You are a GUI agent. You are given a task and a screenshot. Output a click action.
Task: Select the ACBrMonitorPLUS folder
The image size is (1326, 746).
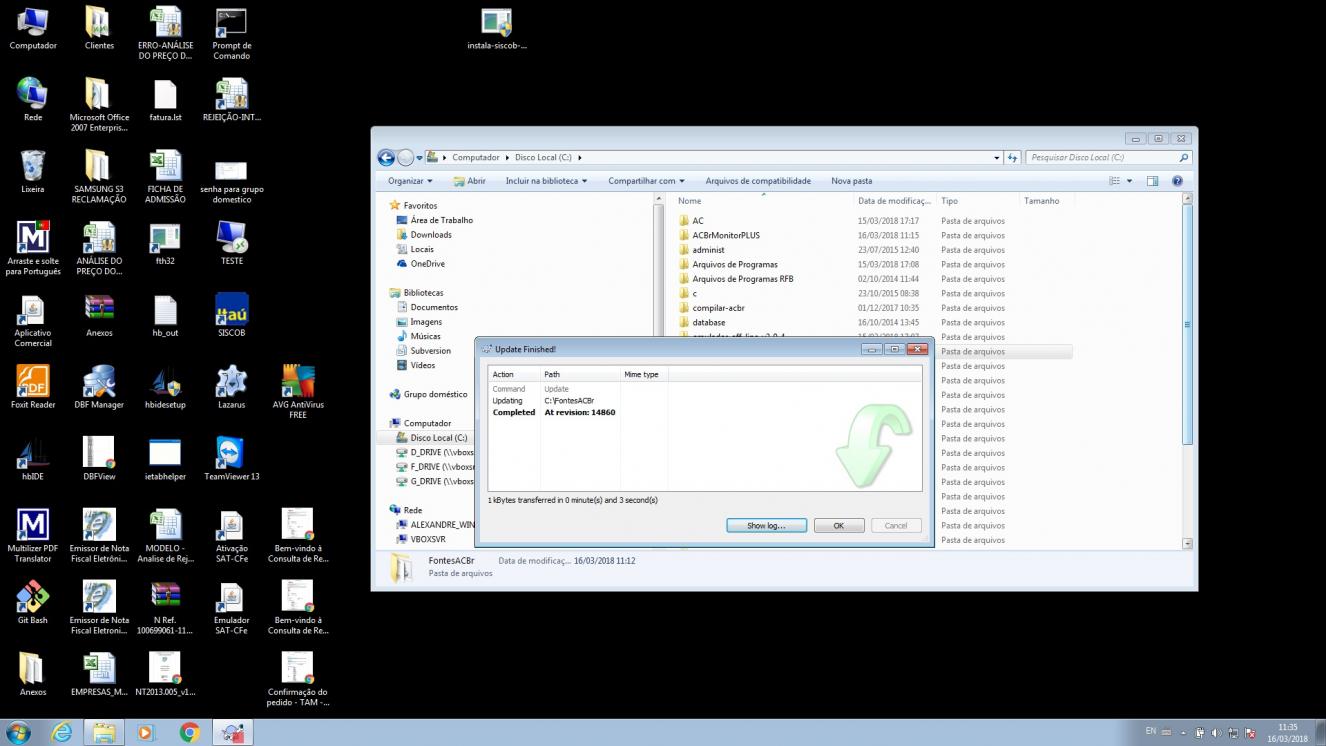(x=725, y=235)
